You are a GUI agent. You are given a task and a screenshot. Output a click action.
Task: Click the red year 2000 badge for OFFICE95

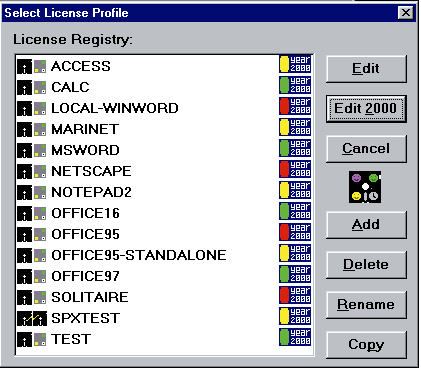pyautogui.click(x=295, y=232)
